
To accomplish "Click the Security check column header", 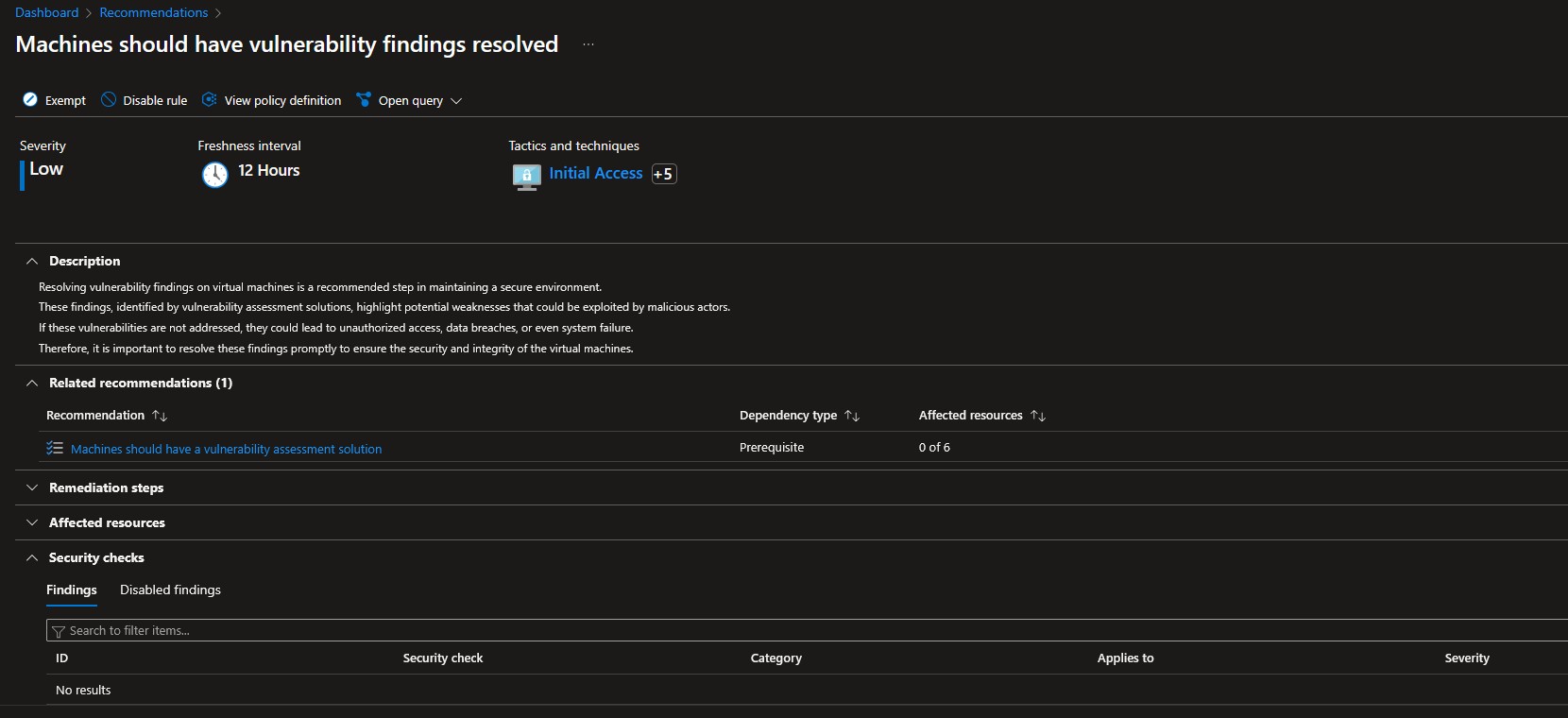I will (x=443, y=658).
